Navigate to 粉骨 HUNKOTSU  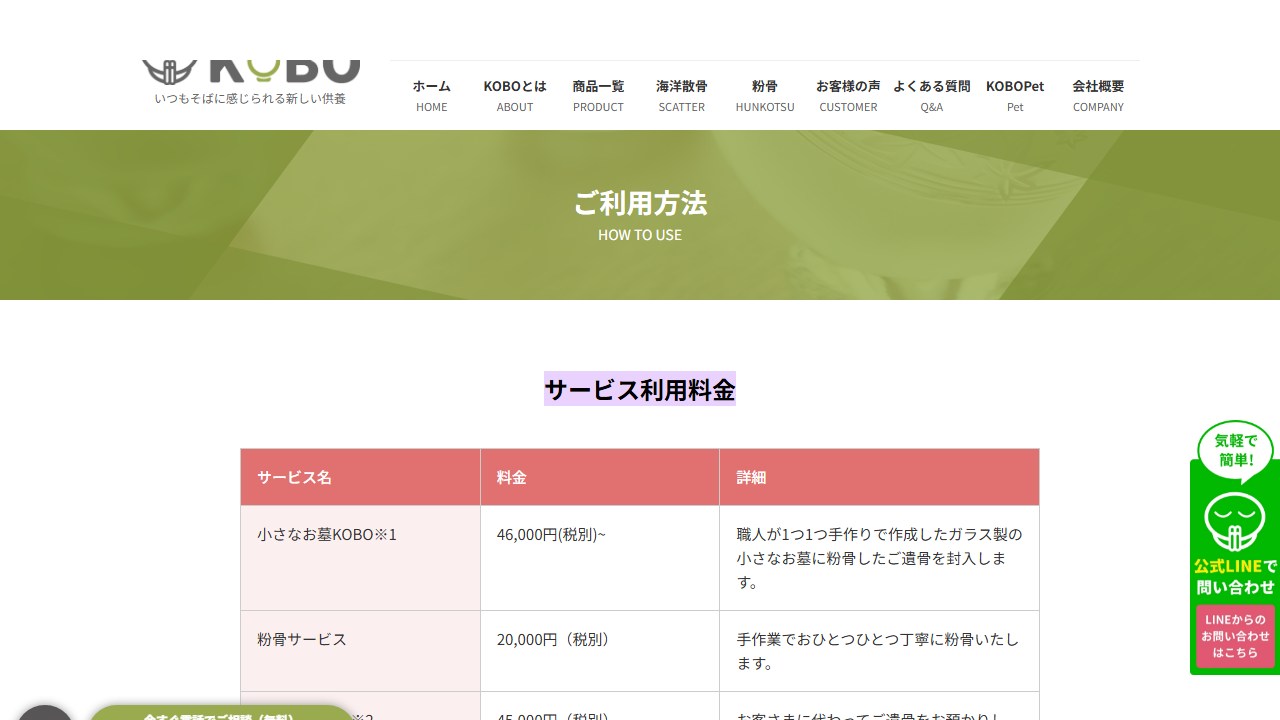click(x=765, y=96)
